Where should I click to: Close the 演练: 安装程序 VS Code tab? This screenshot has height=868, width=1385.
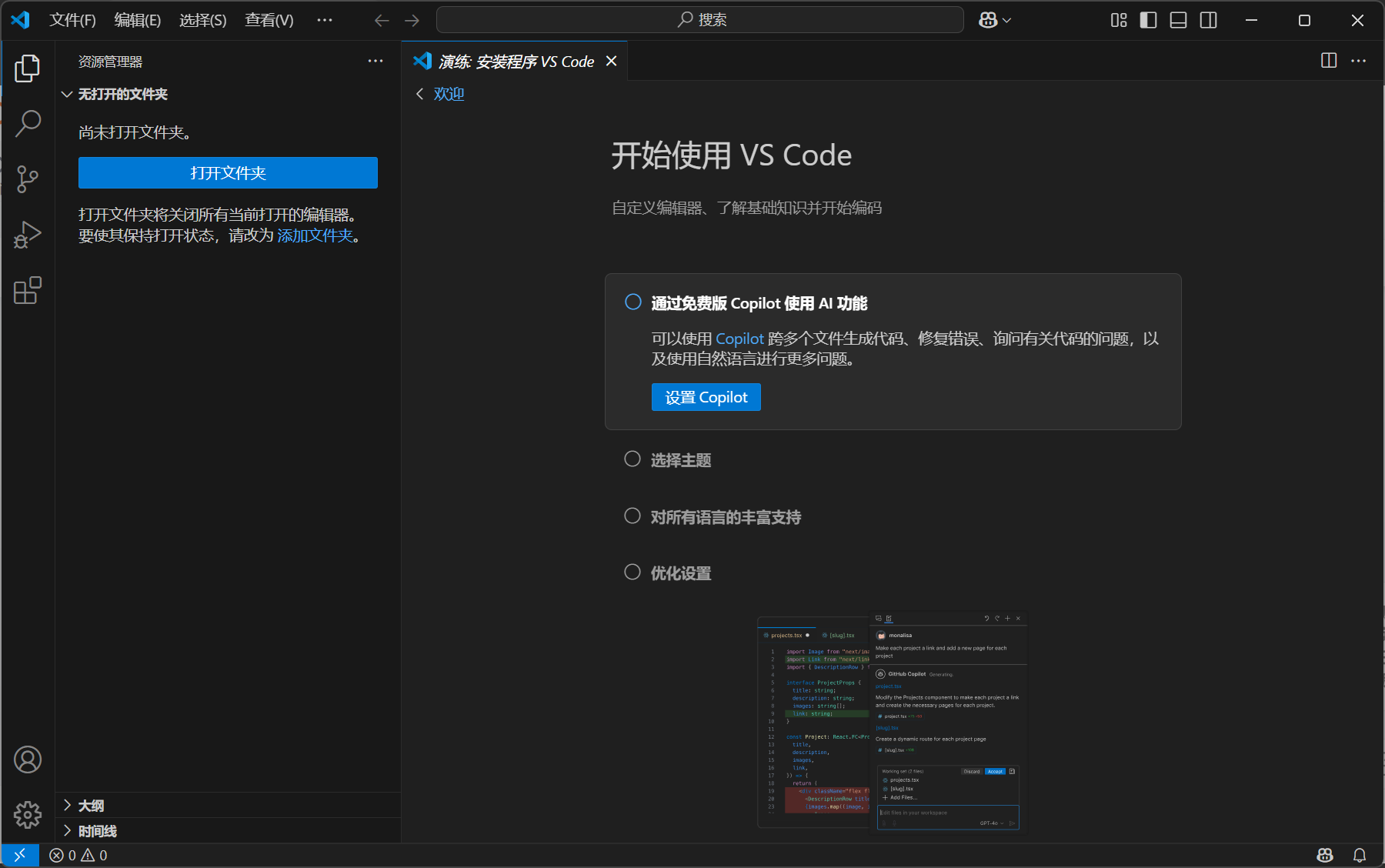612,61
